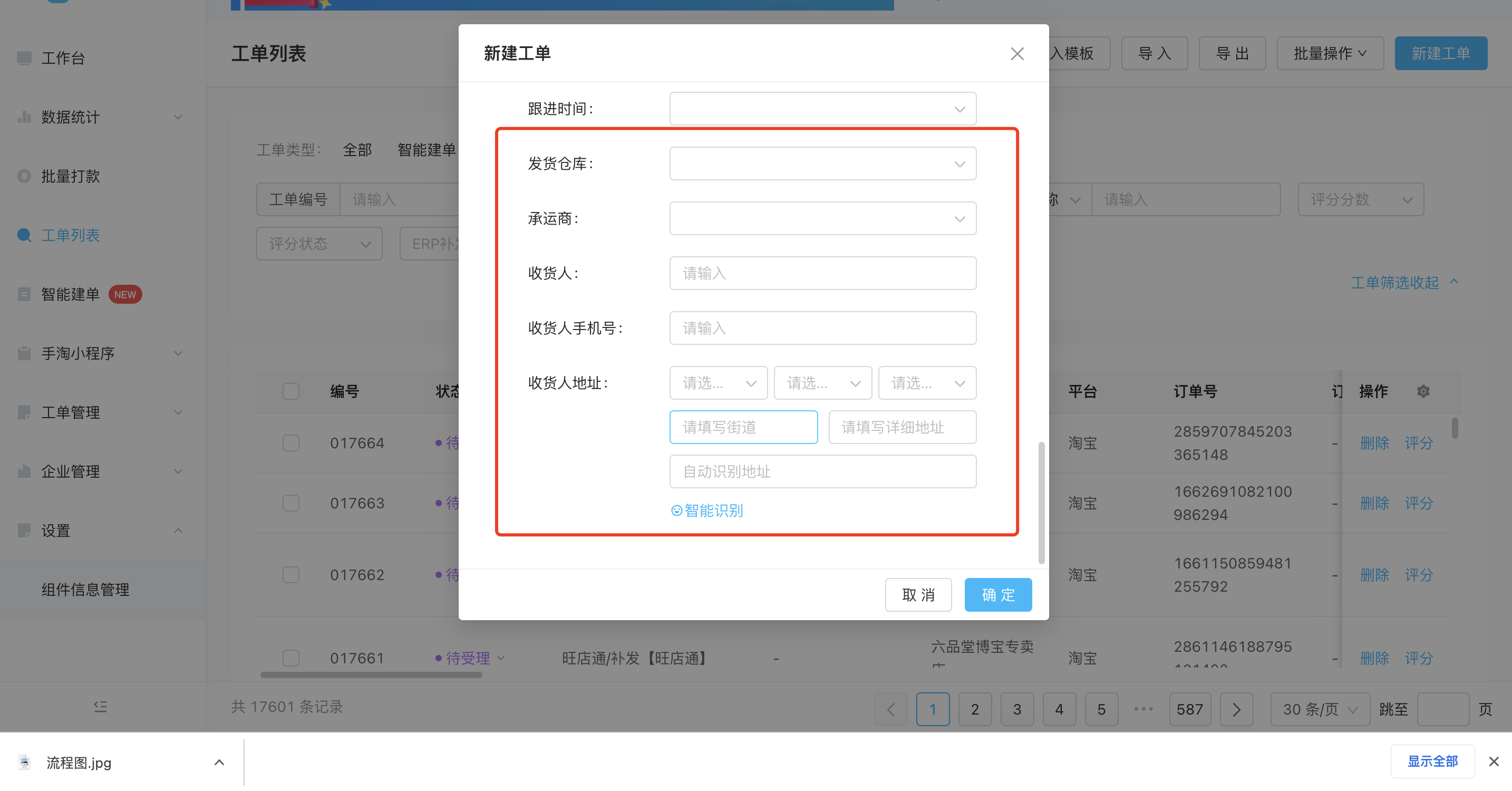Click the 智能识别 link
Screen dimensions: 1512x791
(706, 510)
